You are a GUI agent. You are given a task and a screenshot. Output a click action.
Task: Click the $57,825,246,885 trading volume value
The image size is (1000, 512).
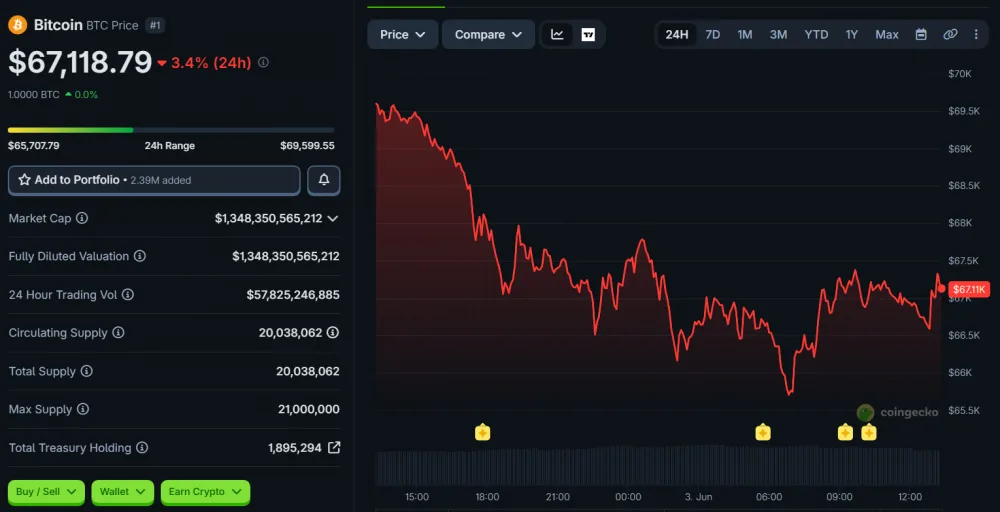click(x=293, y=295)
